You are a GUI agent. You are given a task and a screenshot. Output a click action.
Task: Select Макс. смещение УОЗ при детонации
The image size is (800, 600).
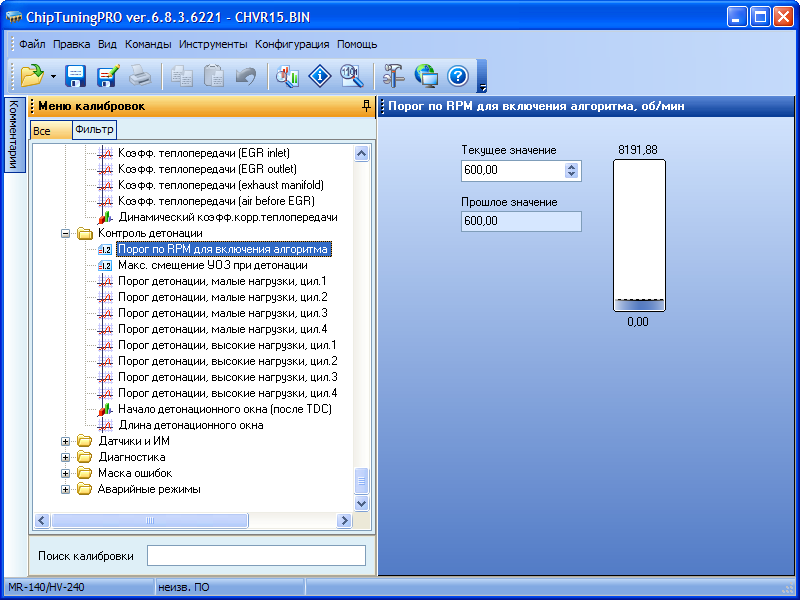tap(211, 265)
